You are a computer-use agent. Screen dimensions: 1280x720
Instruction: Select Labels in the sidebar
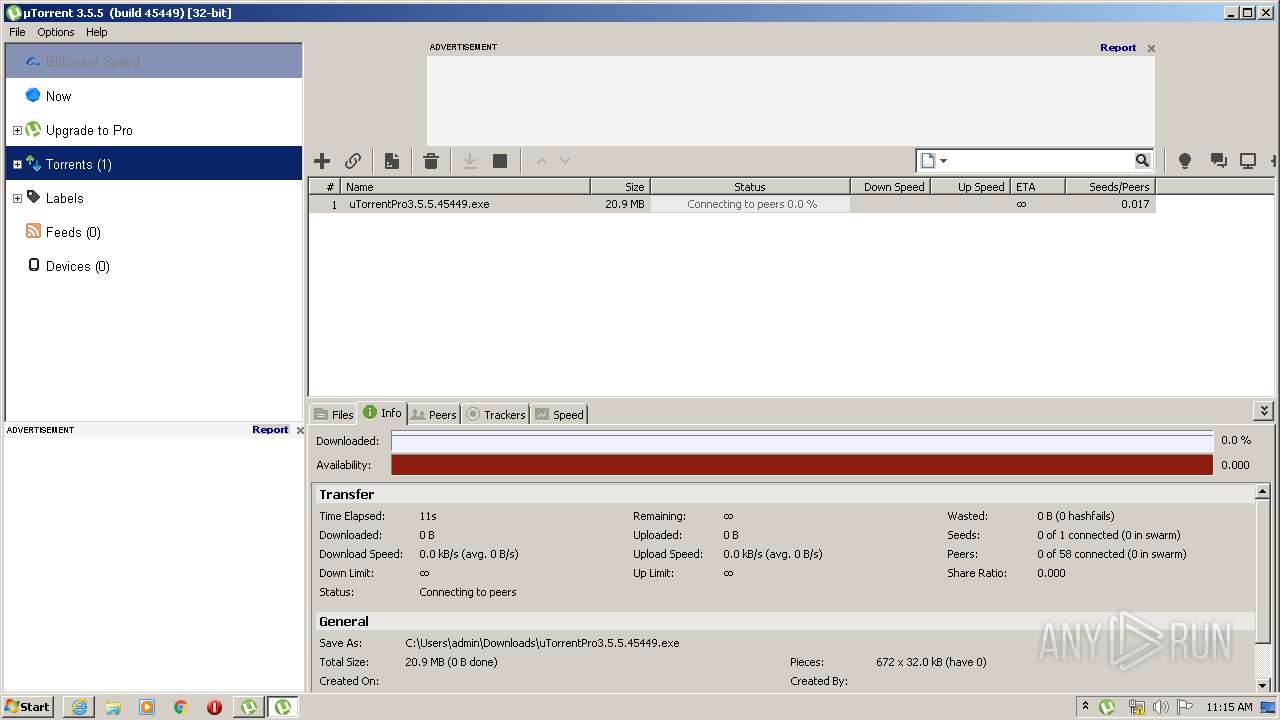[154, 198]
